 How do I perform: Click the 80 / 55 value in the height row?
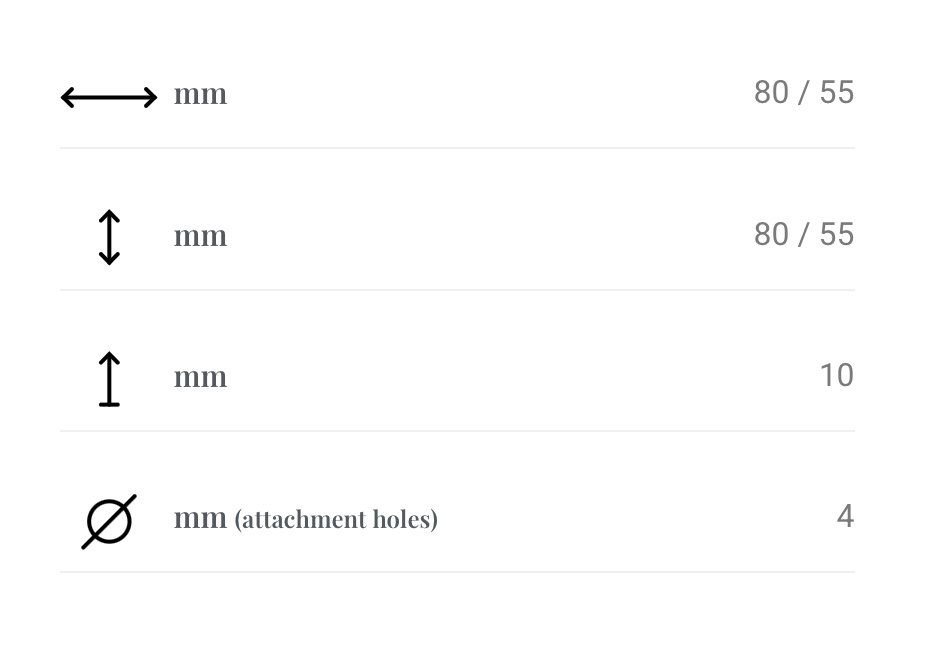click(804, 234)
